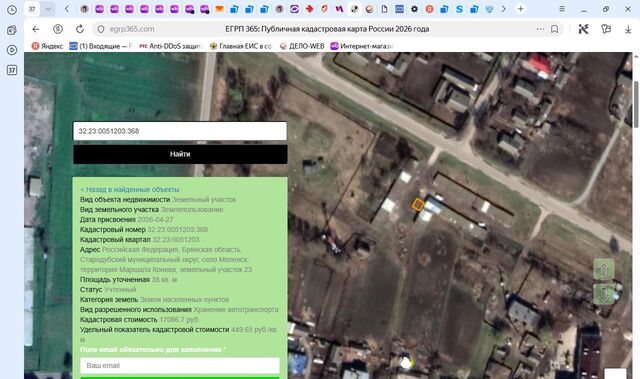Open the sidebar tab collections icon
The width and height of the screenshot is (640, 379).
tap(12, 30)
